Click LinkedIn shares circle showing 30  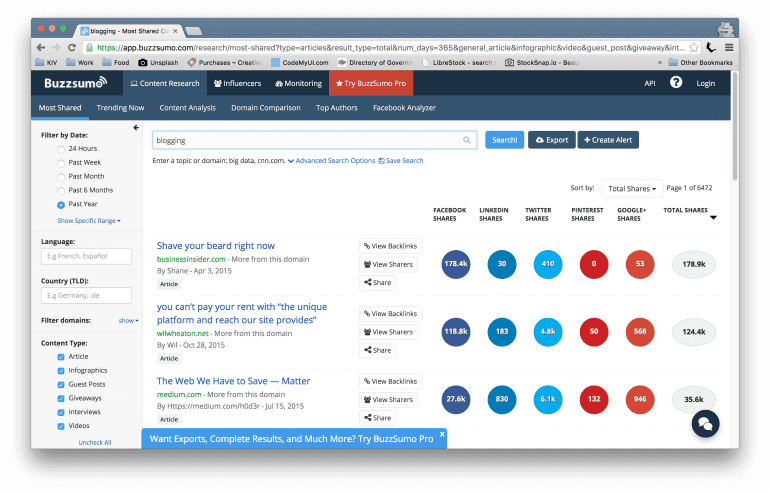click(502, 264)
